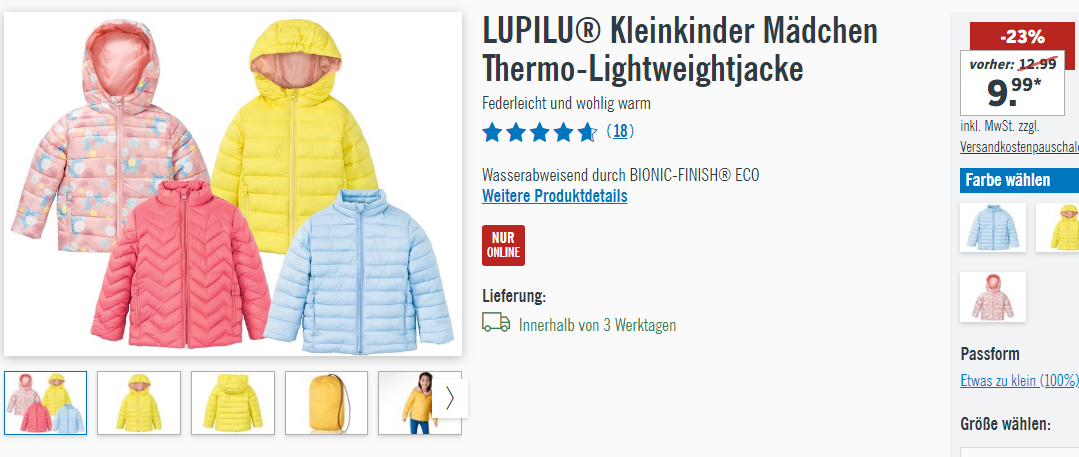1079x457 pixels.
Task: Open Weitere Produktdetails link
Action: coord(555,195)
